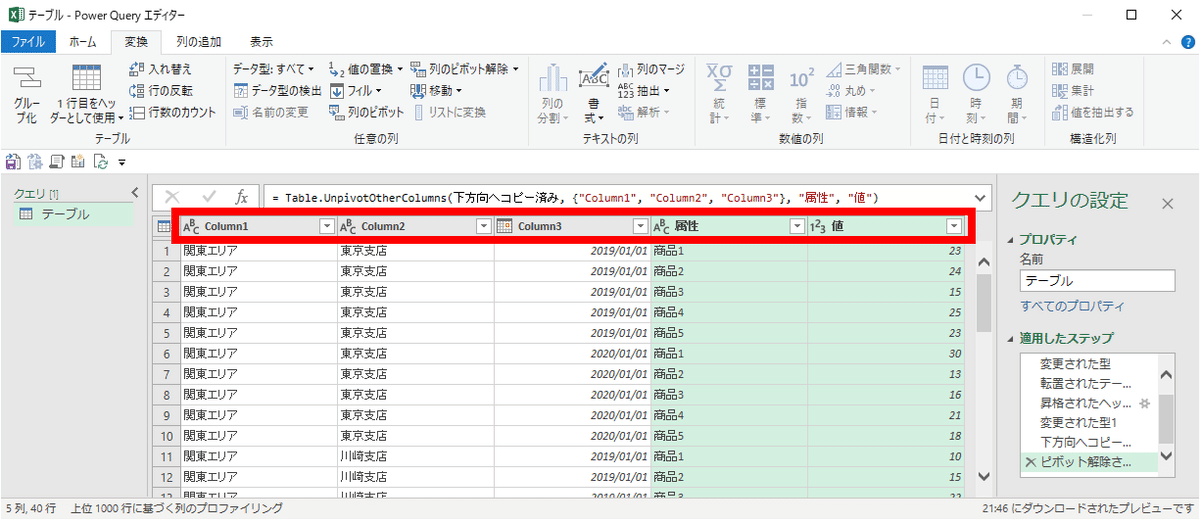1200x520 pixels.
Task: Switch to the 列の追加 tab
Action: (x=198, y=42)
